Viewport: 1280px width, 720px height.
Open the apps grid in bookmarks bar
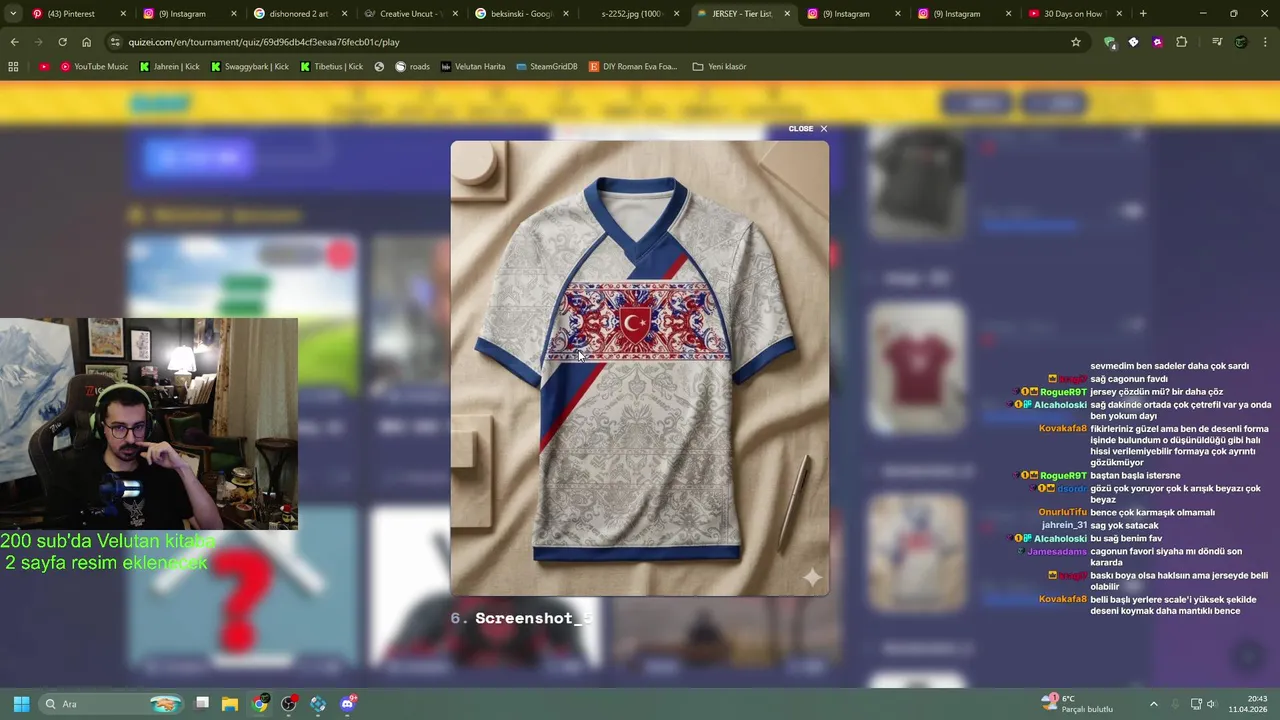pyautogui.click(x=13, y=66)
